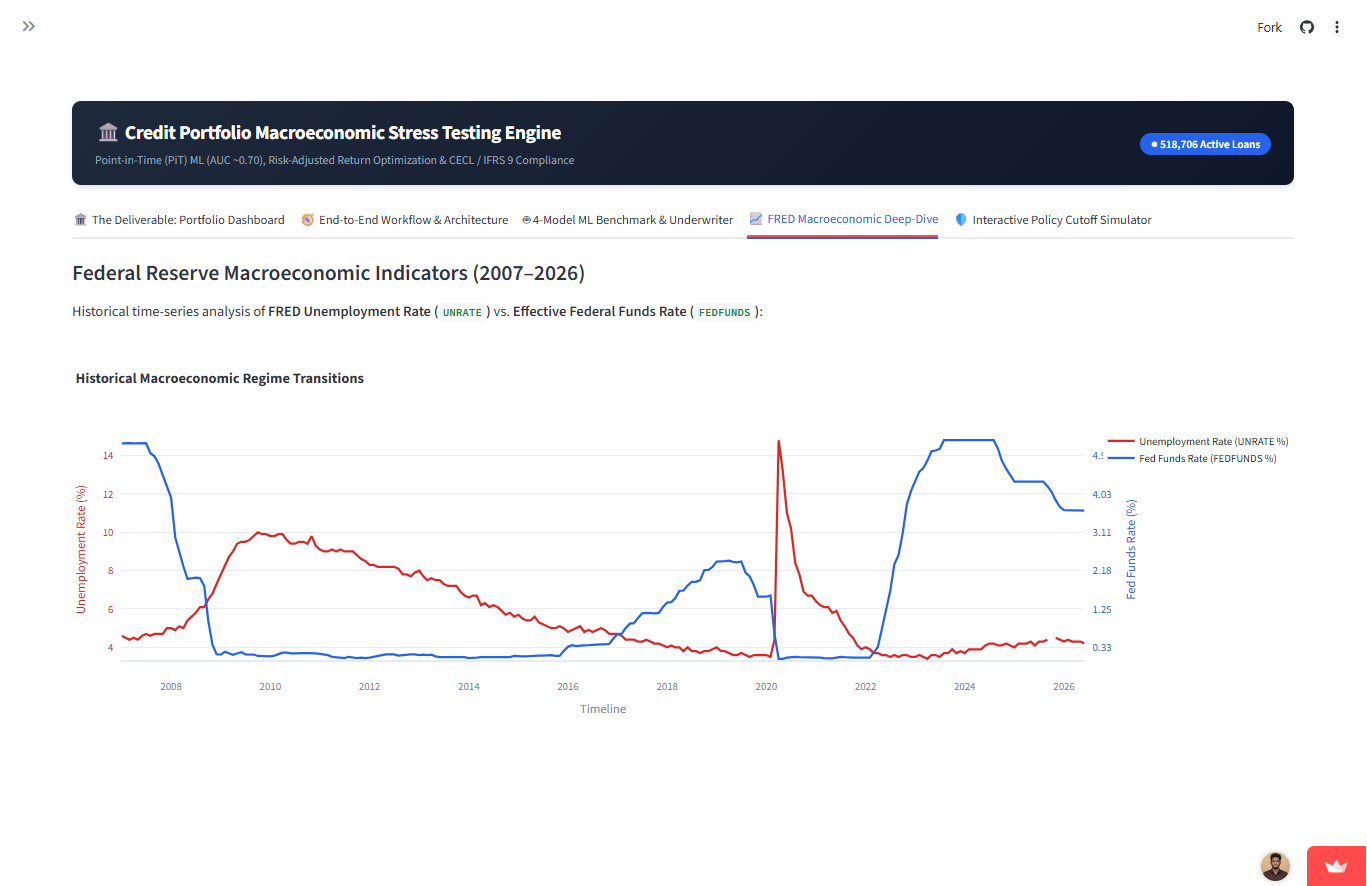
Task: Click the 2.18 tick on the Fed Funds axis
Action: point(1102,570)
